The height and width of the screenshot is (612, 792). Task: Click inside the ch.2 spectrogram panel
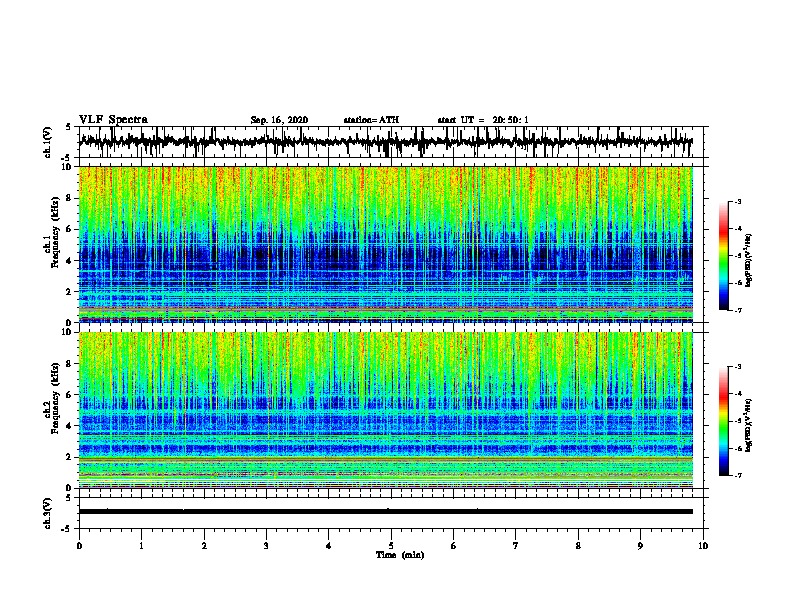(x=386, y=410)
